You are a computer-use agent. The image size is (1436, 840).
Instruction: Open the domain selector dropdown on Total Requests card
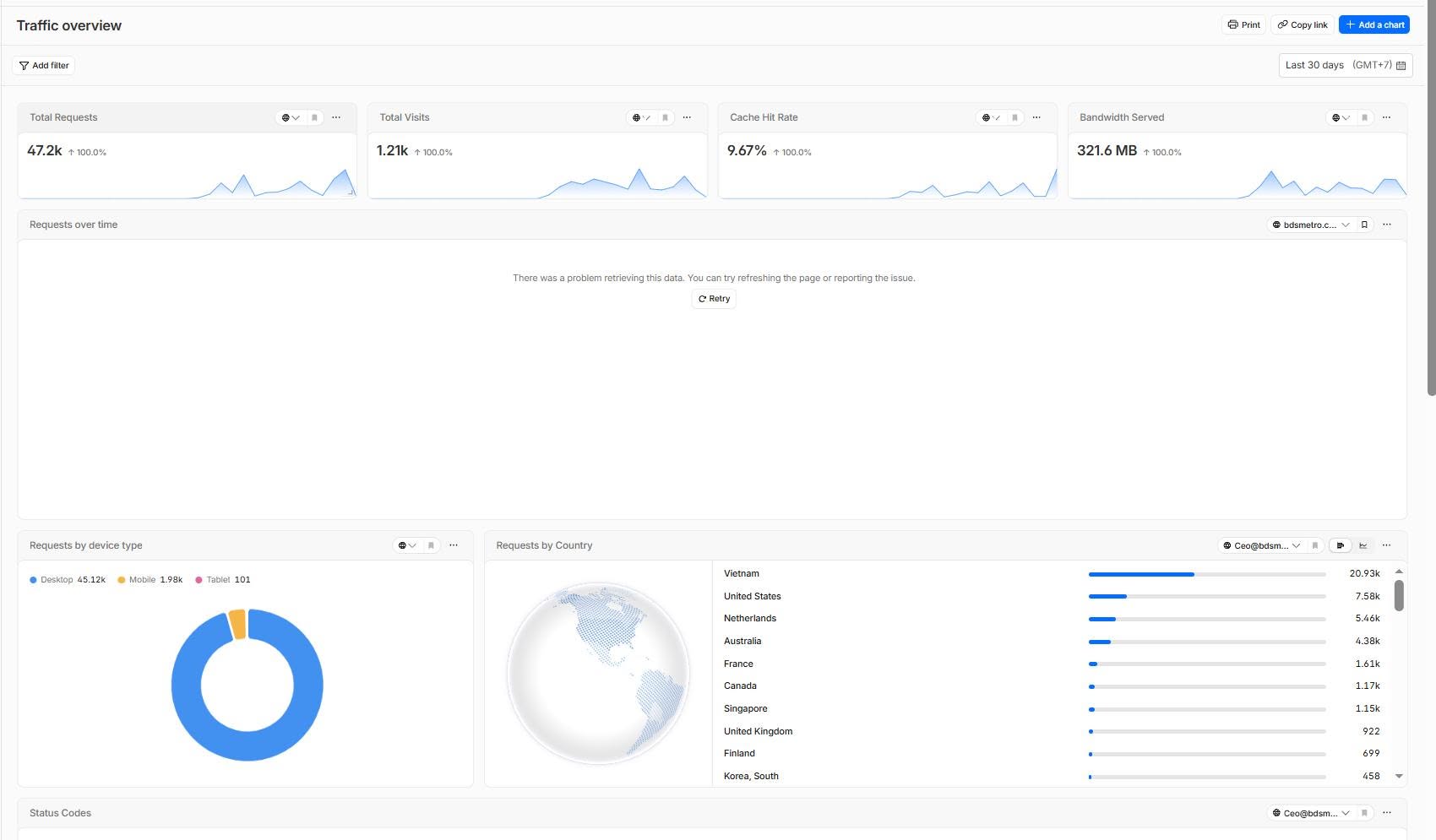[x=291, y=117]
